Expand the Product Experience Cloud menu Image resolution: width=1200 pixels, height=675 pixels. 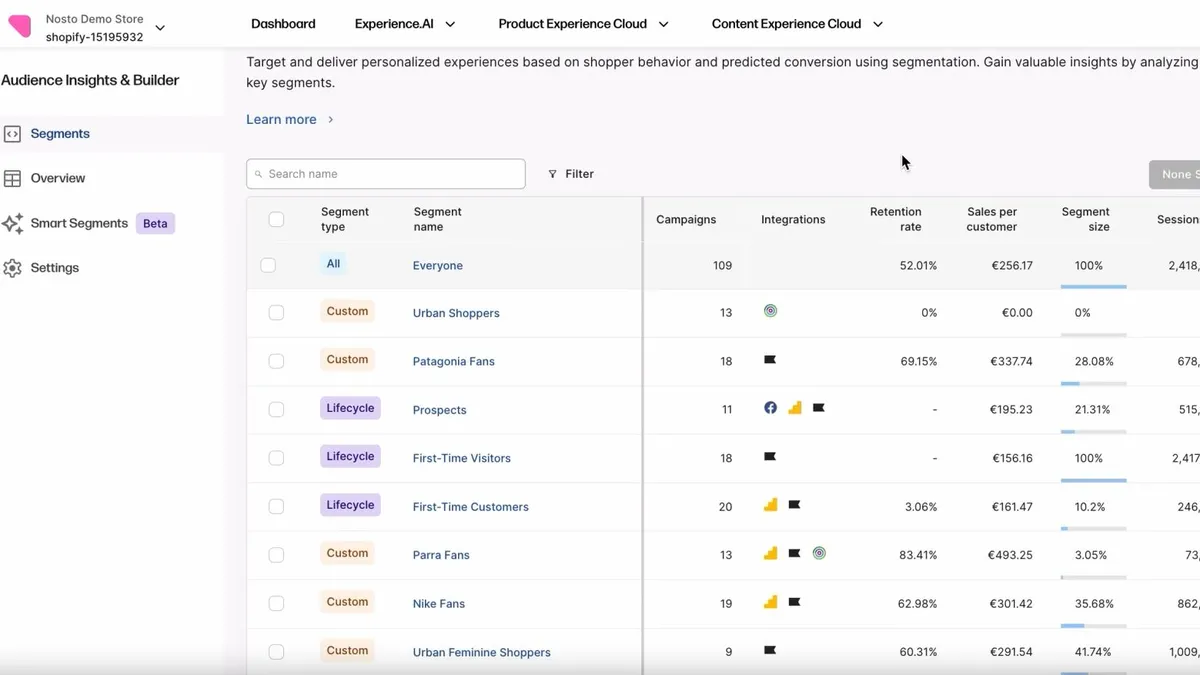point(584,24)
